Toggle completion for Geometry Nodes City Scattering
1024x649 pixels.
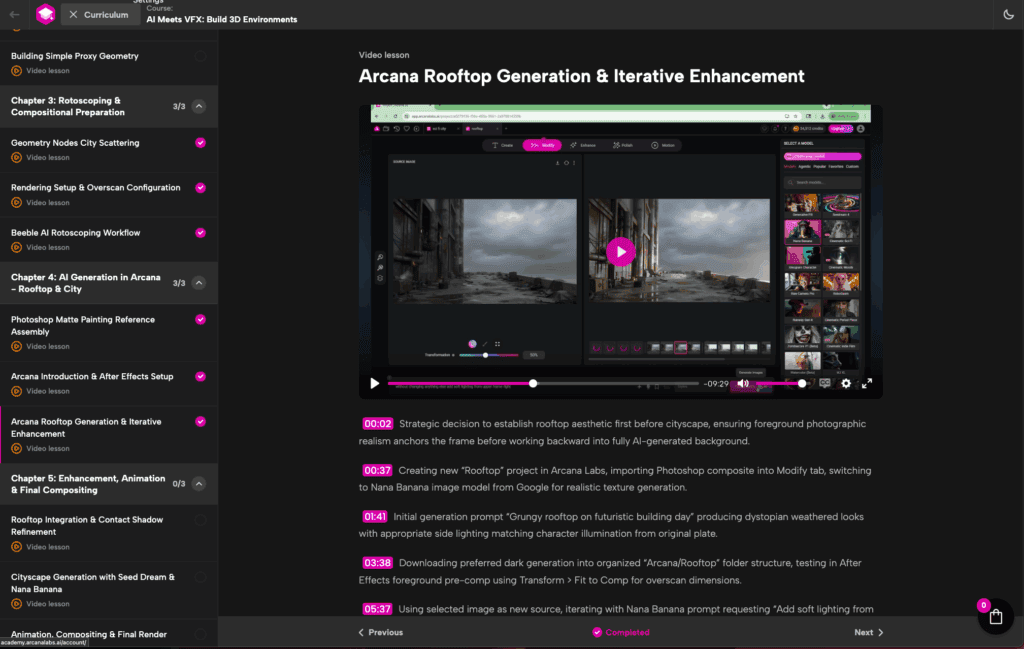200,143
